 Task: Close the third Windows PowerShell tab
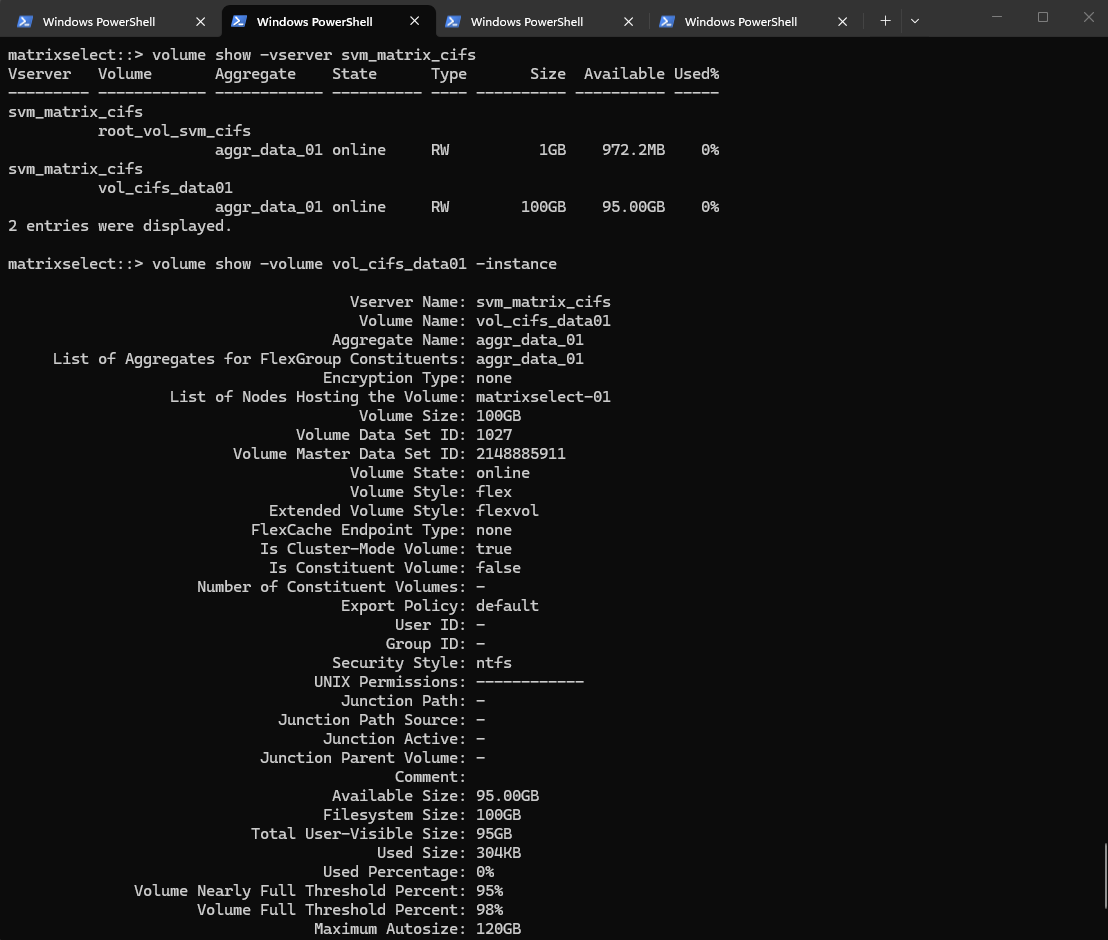click(629, 21)
